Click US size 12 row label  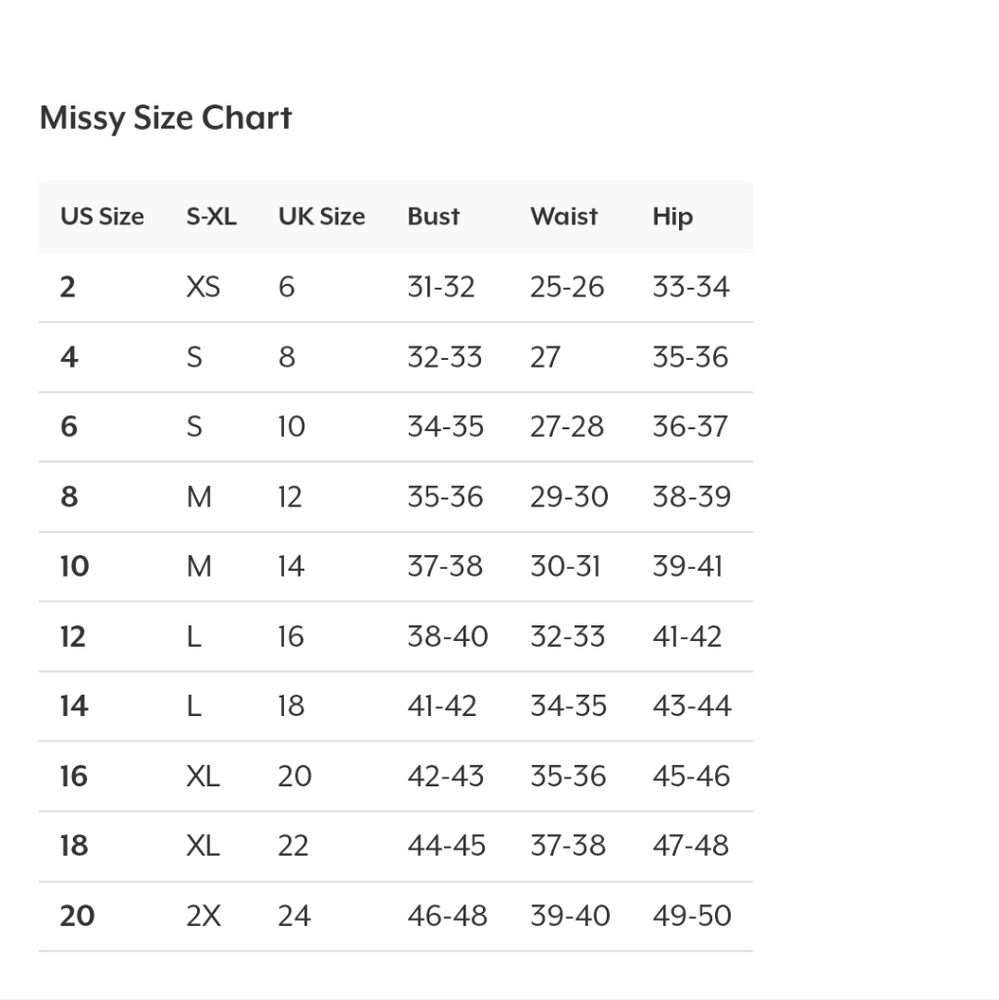(73, 637)
